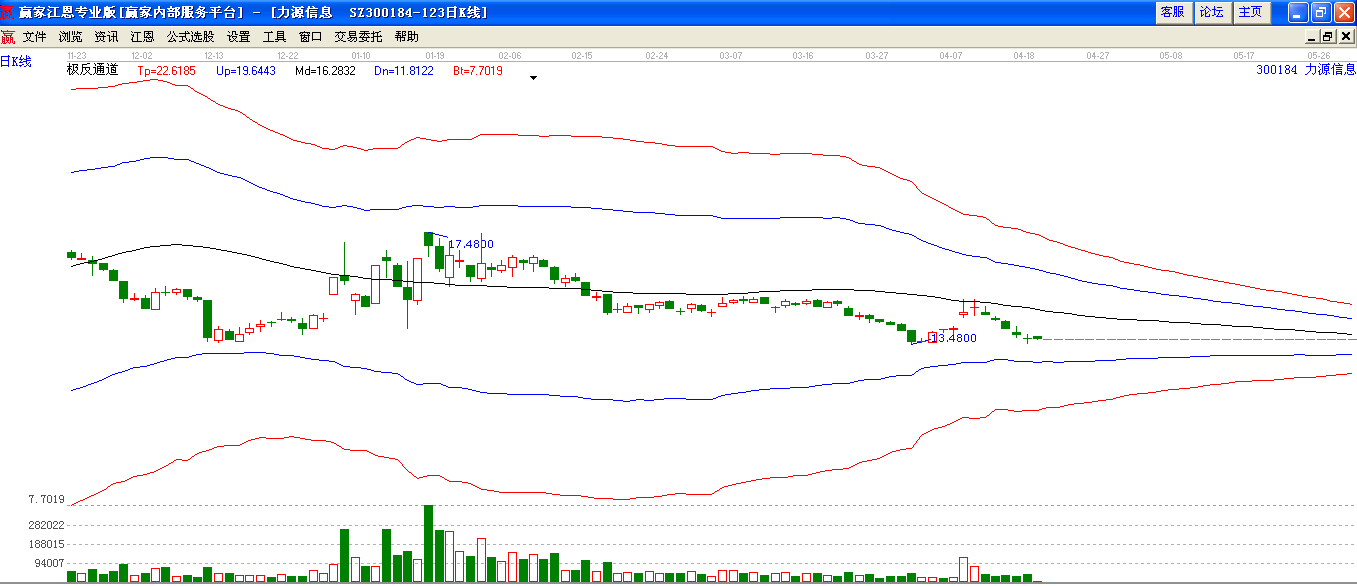Click the 282022 volume axis label
Viewport: 1357px width, 586px height.
(x=47, y=525)
